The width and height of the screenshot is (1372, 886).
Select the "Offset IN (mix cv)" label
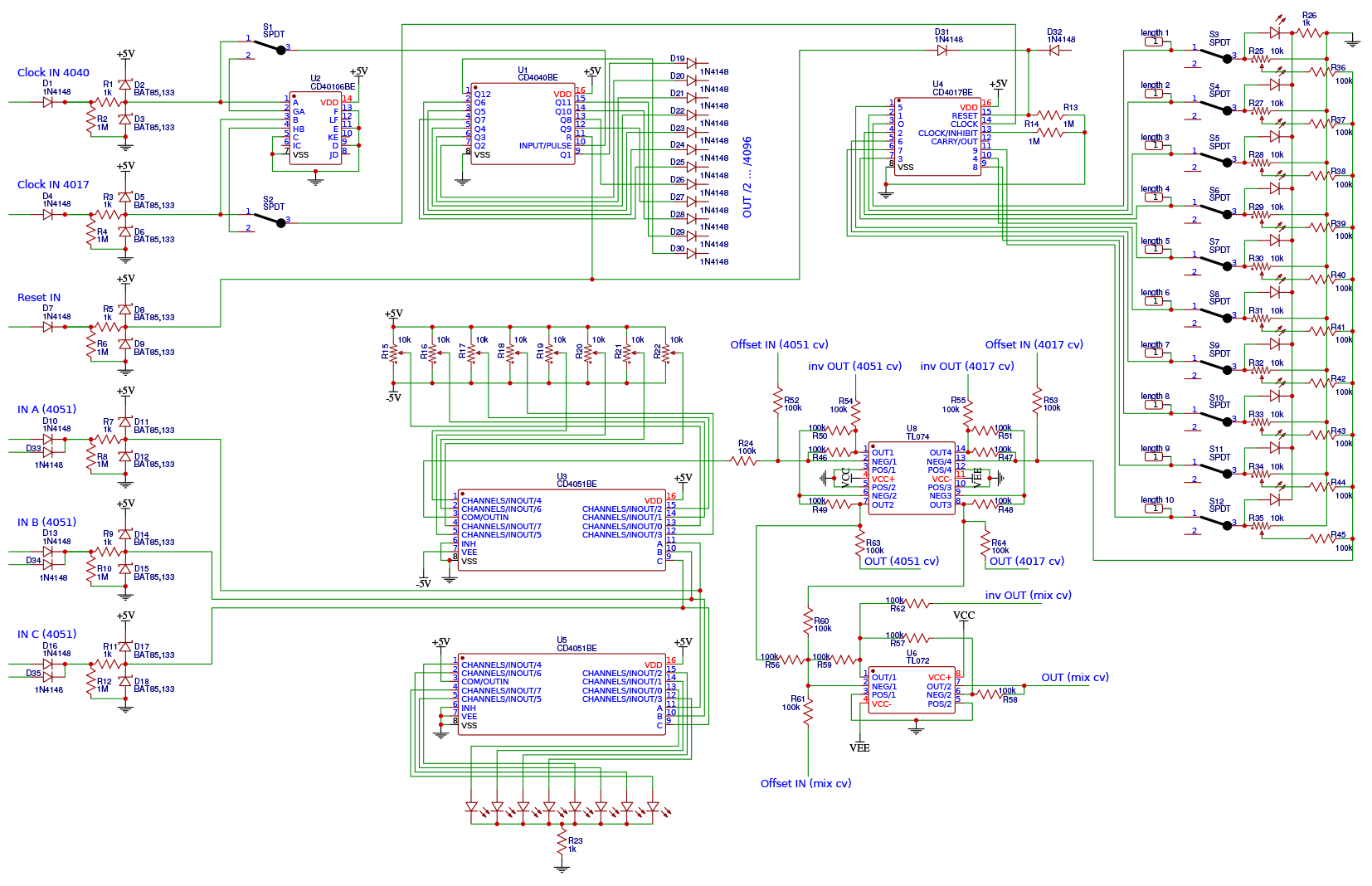pos(805,784)
